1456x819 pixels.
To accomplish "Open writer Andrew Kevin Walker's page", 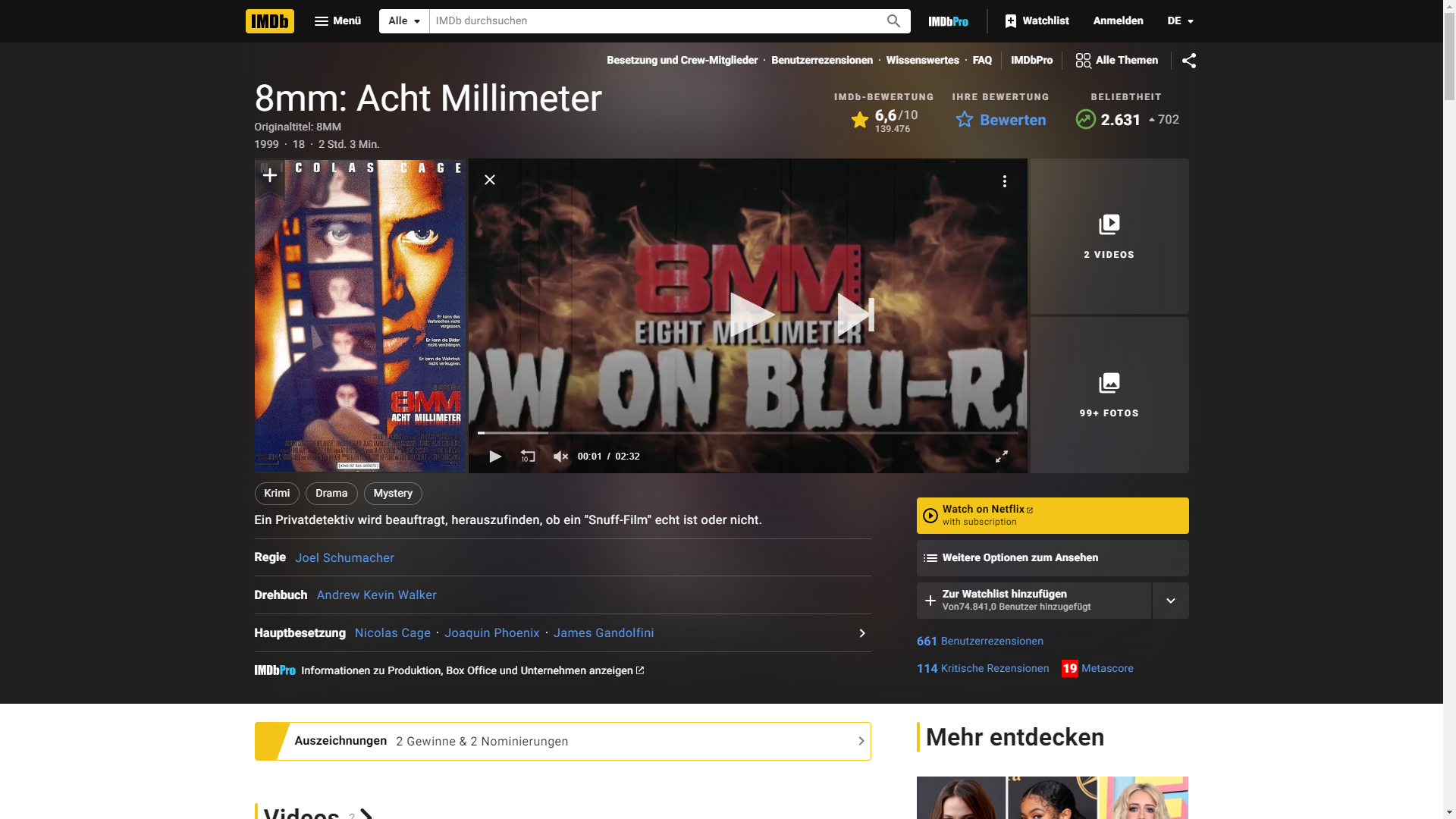I will (x=376, y=595).
